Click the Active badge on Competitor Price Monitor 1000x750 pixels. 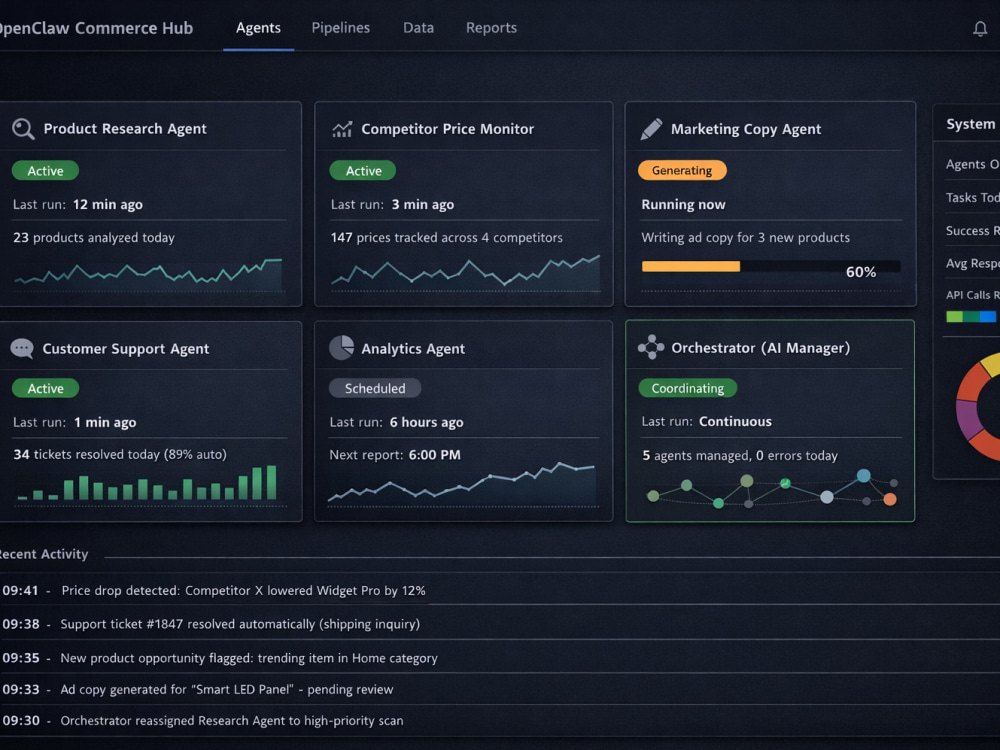coord(363,171)
